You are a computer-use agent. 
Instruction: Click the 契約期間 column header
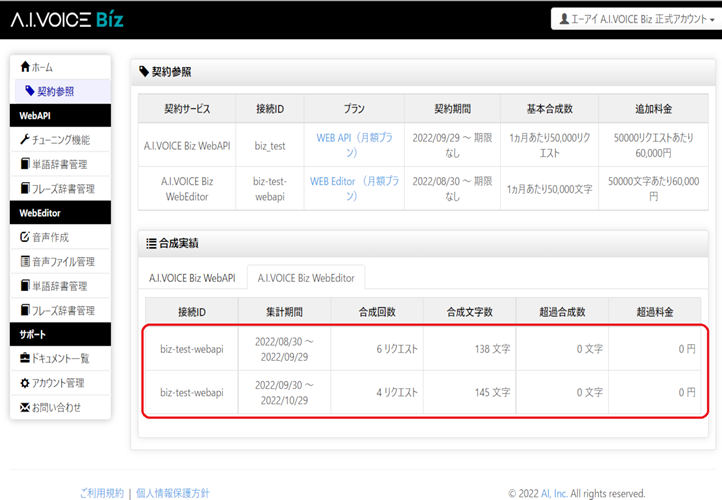(453, 109)
